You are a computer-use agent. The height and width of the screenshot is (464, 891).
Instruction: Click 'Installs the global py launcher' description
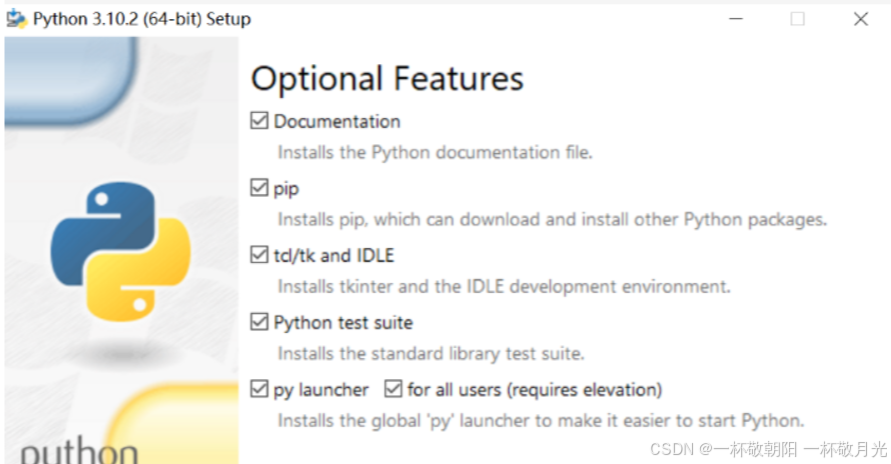(x=541, y=421)
